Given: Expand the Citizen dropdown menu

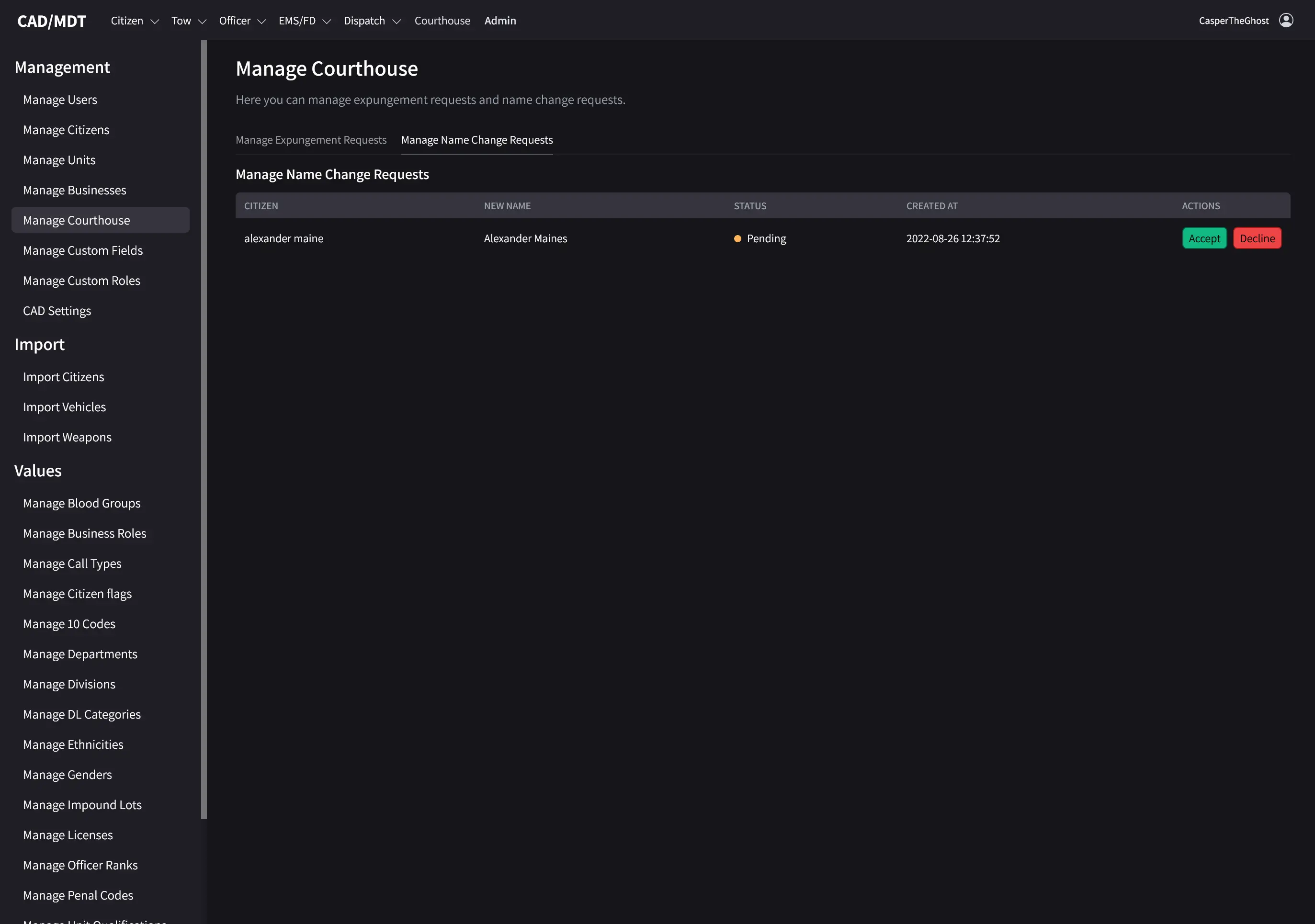Looking at the screenshot, I should (x=134, y=21).
